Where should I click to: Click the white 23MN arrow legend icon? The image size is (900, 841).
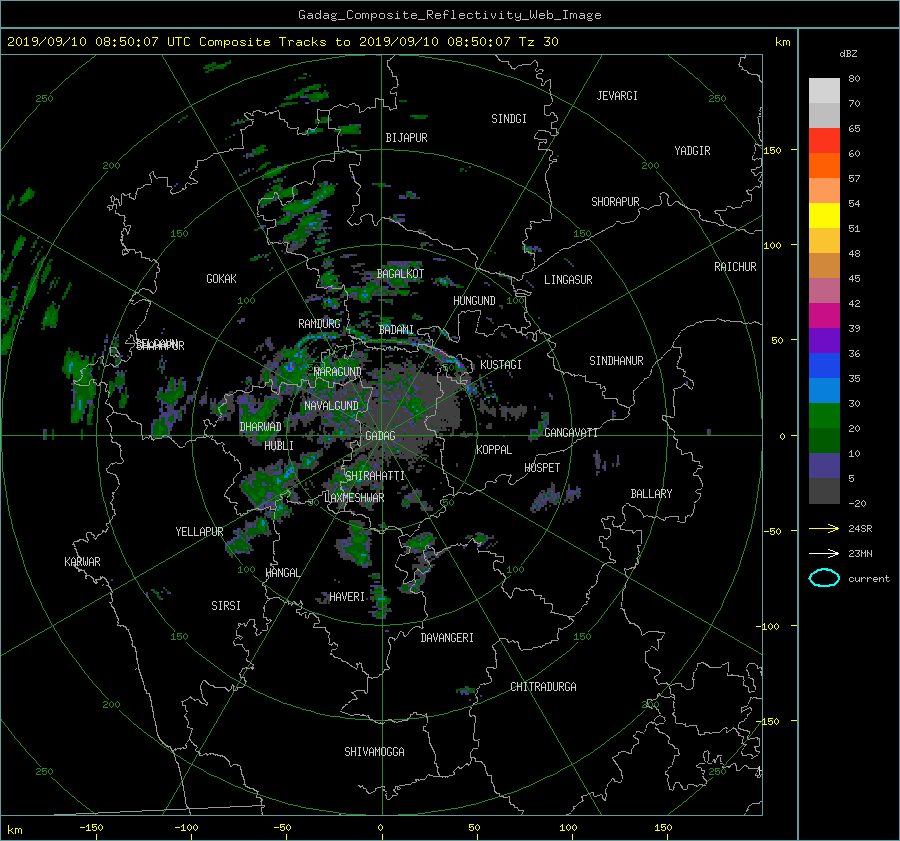824,553
